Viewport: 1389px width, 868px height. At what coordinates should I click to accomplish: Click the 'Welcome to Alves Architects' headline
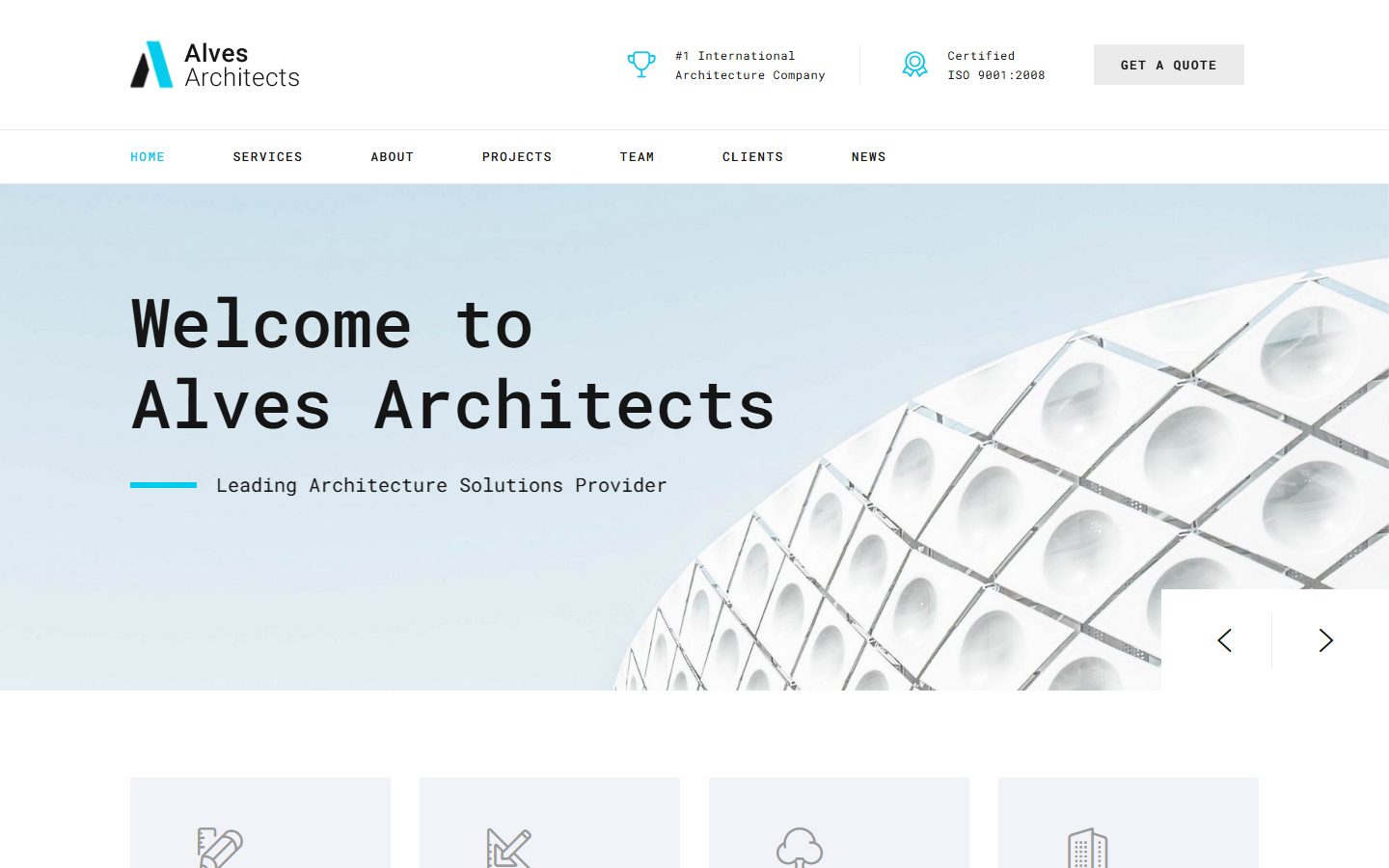pos(453,365)
